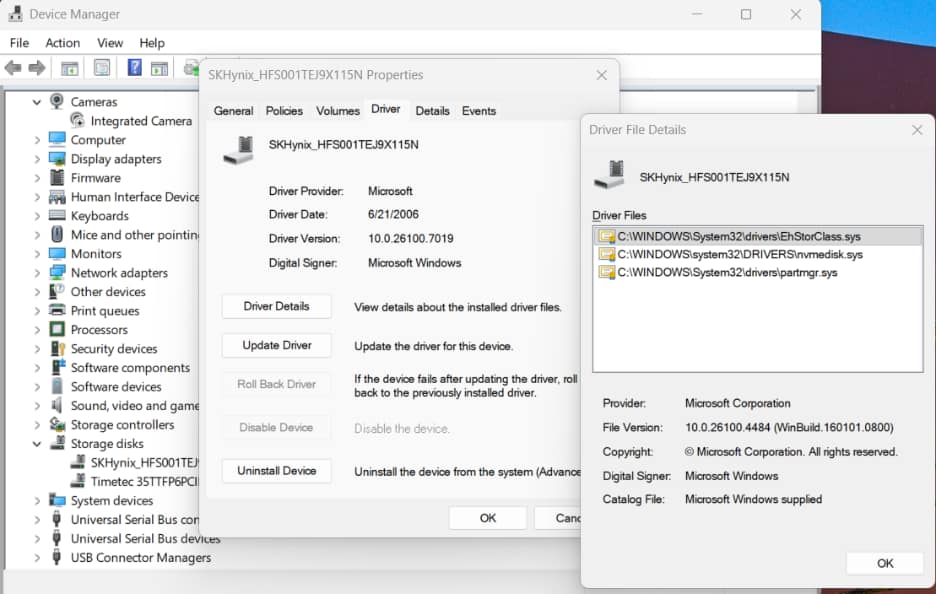Click the Keyboards category icon

pyautogui.click(x=57, y=216)
